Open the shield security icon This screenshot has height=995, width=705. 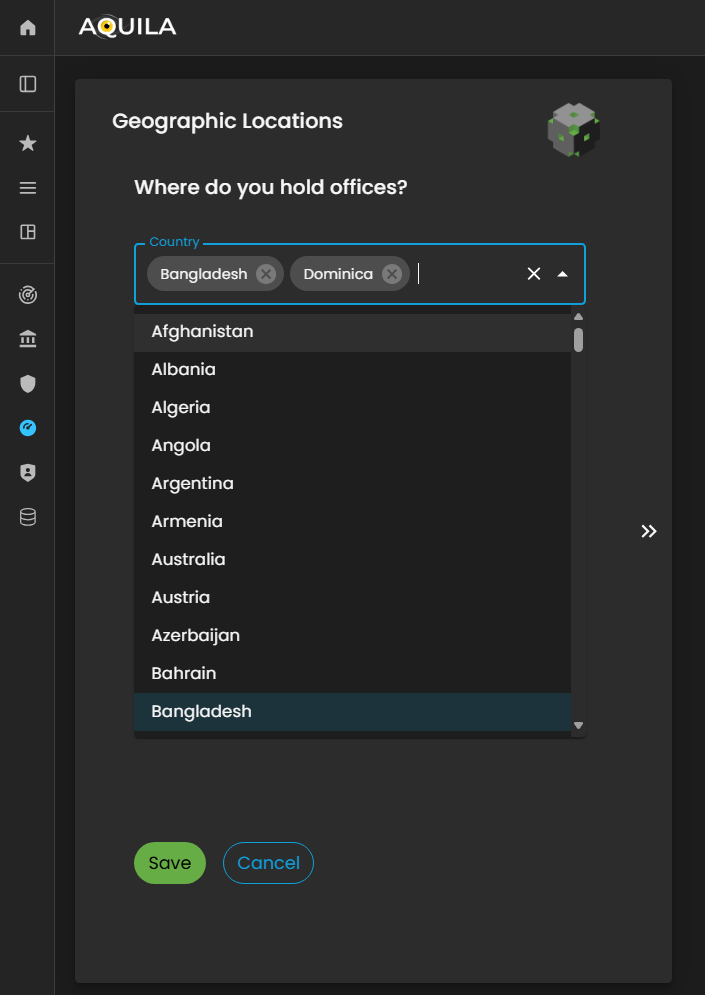[x=28, y=383]
